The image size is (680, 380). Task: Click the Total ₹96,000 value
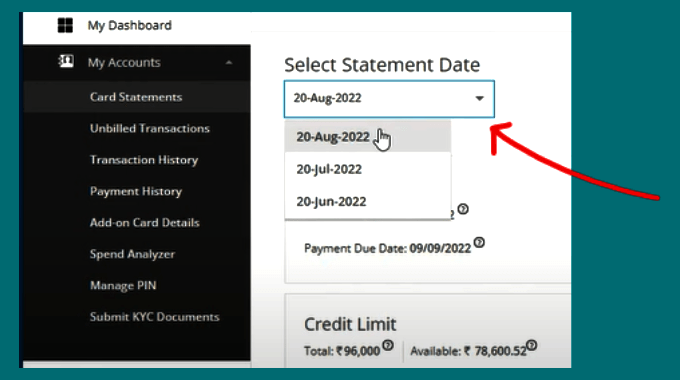tap(342, 351)
